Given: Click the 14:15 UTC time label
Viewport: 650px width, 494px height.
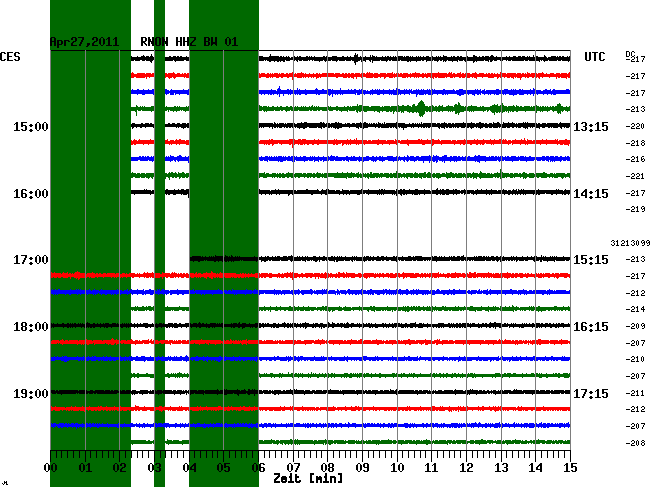Looking at the screenshot, I should pyautogui.click(x=591, y=194).
